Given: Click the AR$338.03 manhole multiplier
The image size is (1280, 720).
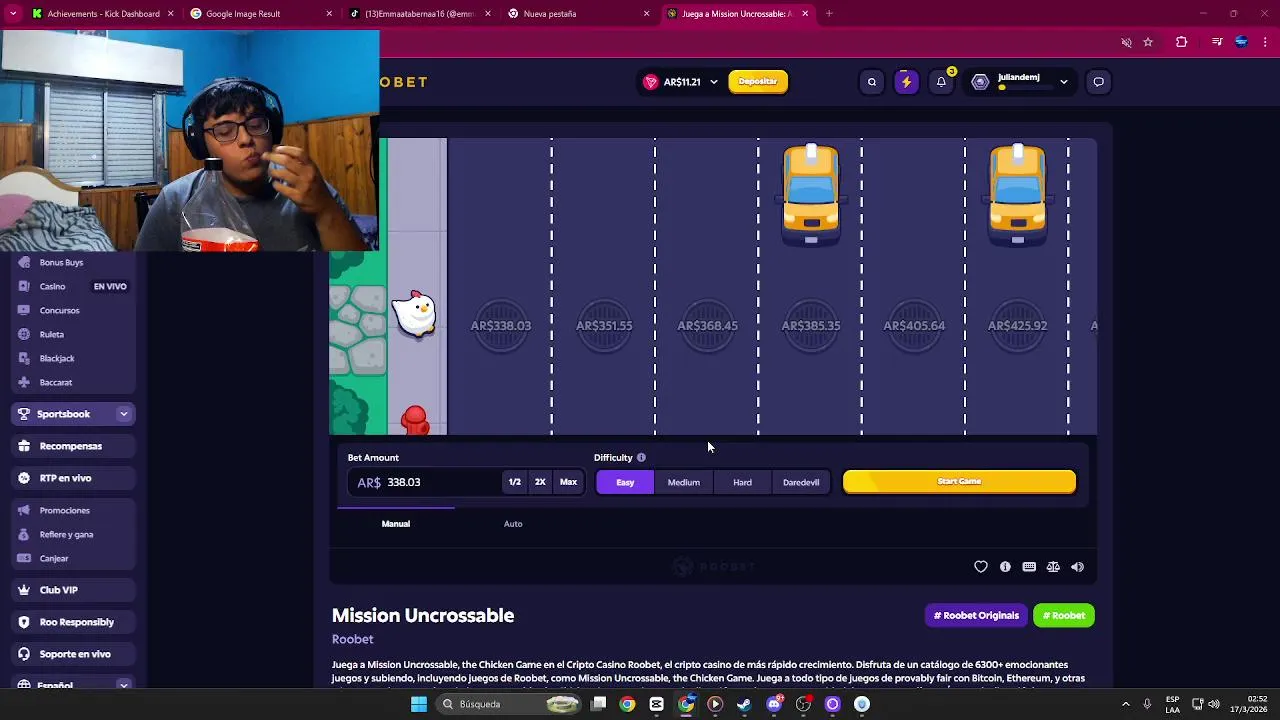Looking at the screenshot, I should coord(500,326).
